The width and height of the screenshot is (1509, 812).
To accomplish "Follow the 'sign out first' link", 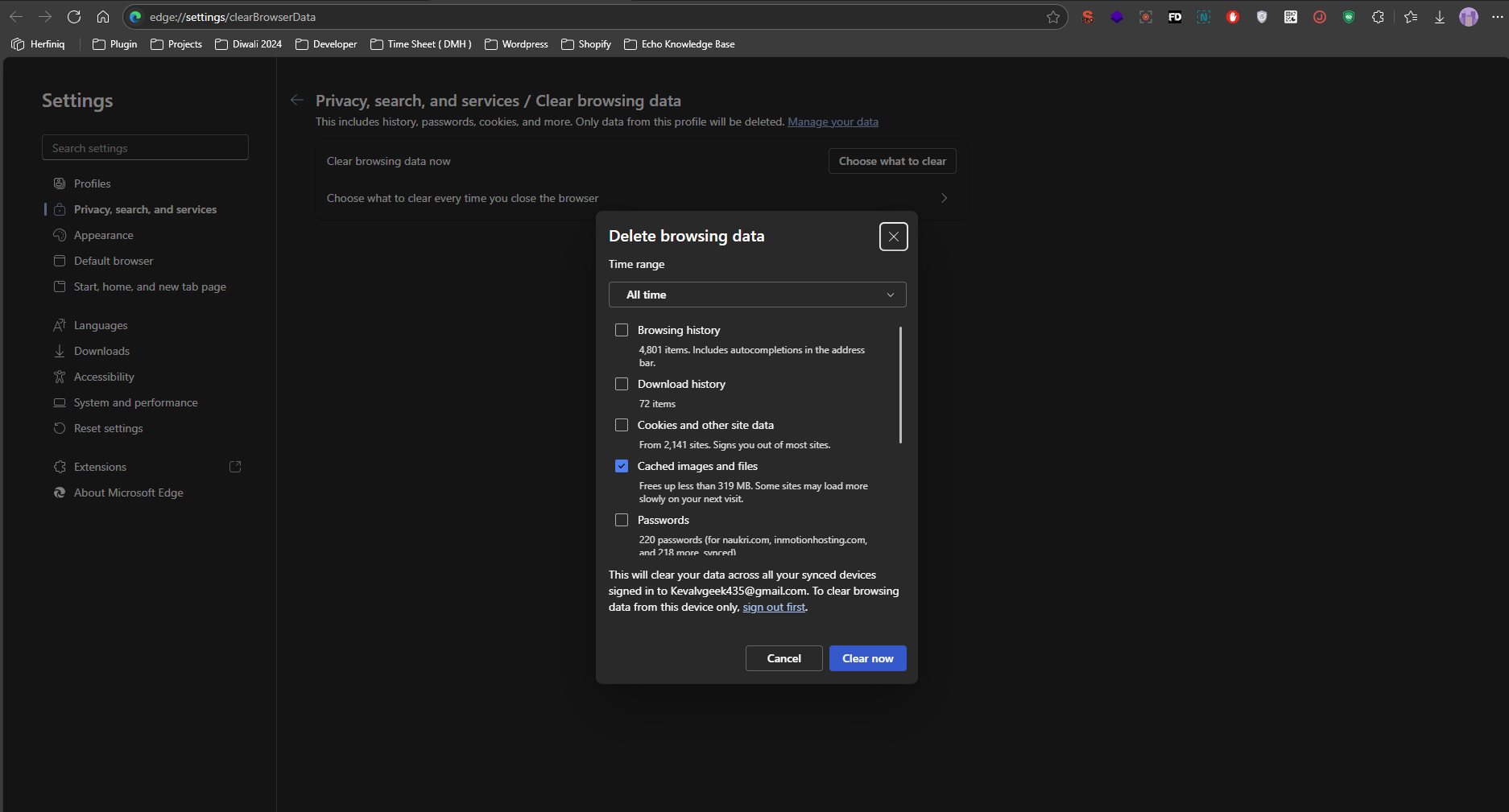I will [773, 607].
